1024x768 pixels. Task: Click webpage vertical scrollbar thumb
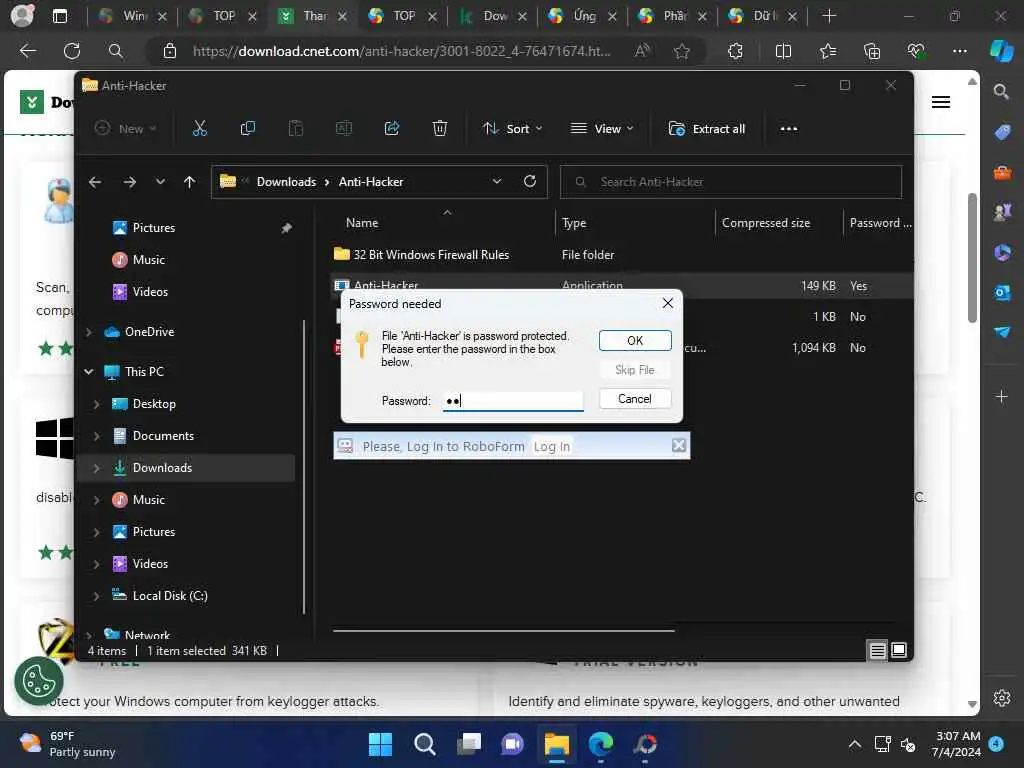pos(972,258)
